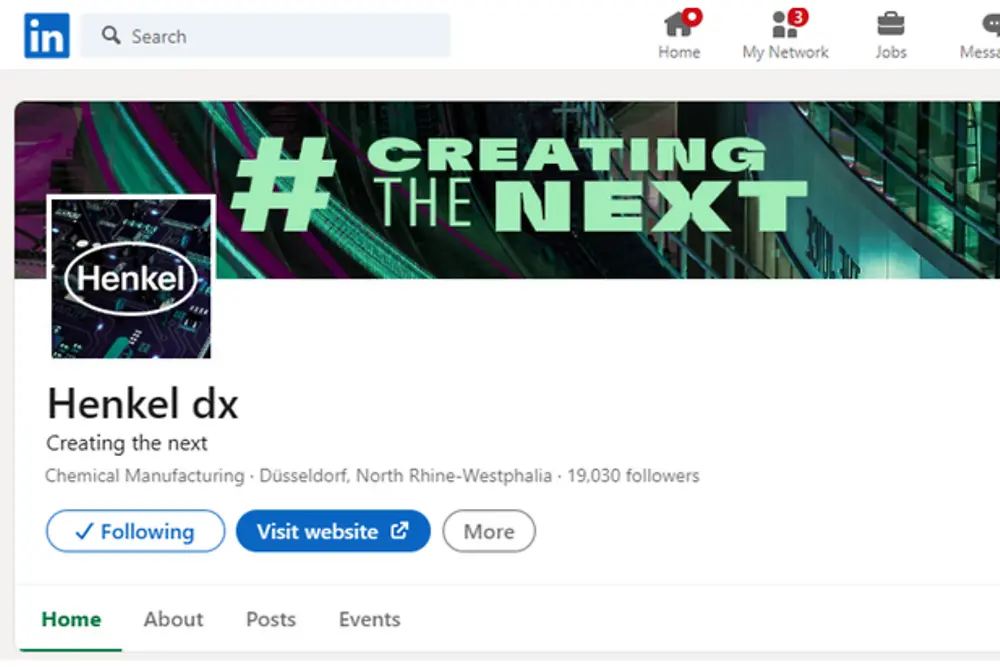1000x667 pixels.
Task: Open My Network with 3 notifications
Action: (x=785, y=35)
